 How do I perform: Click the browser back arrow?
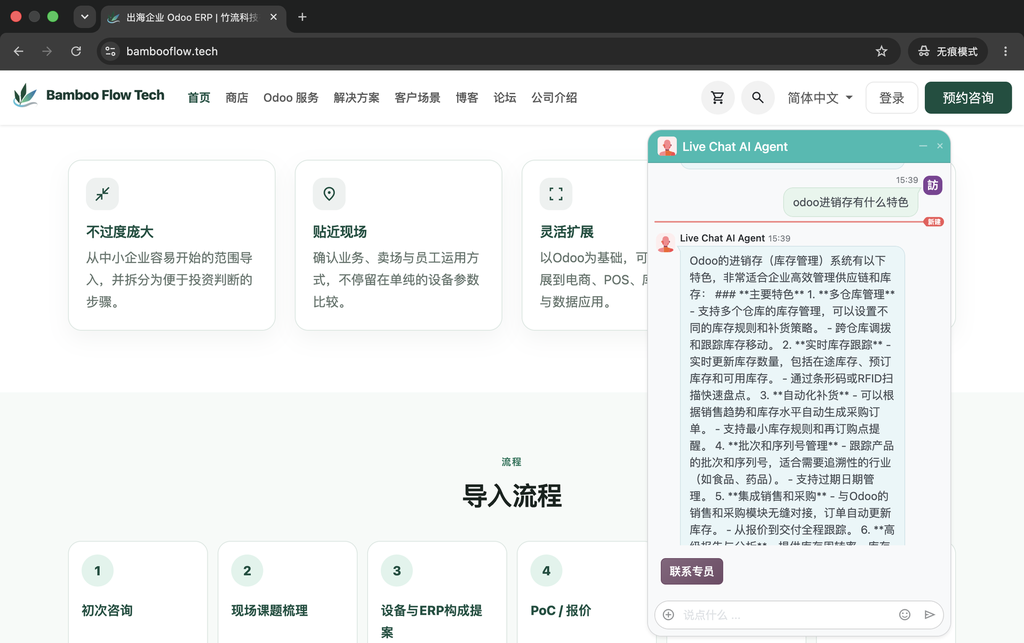18,51
